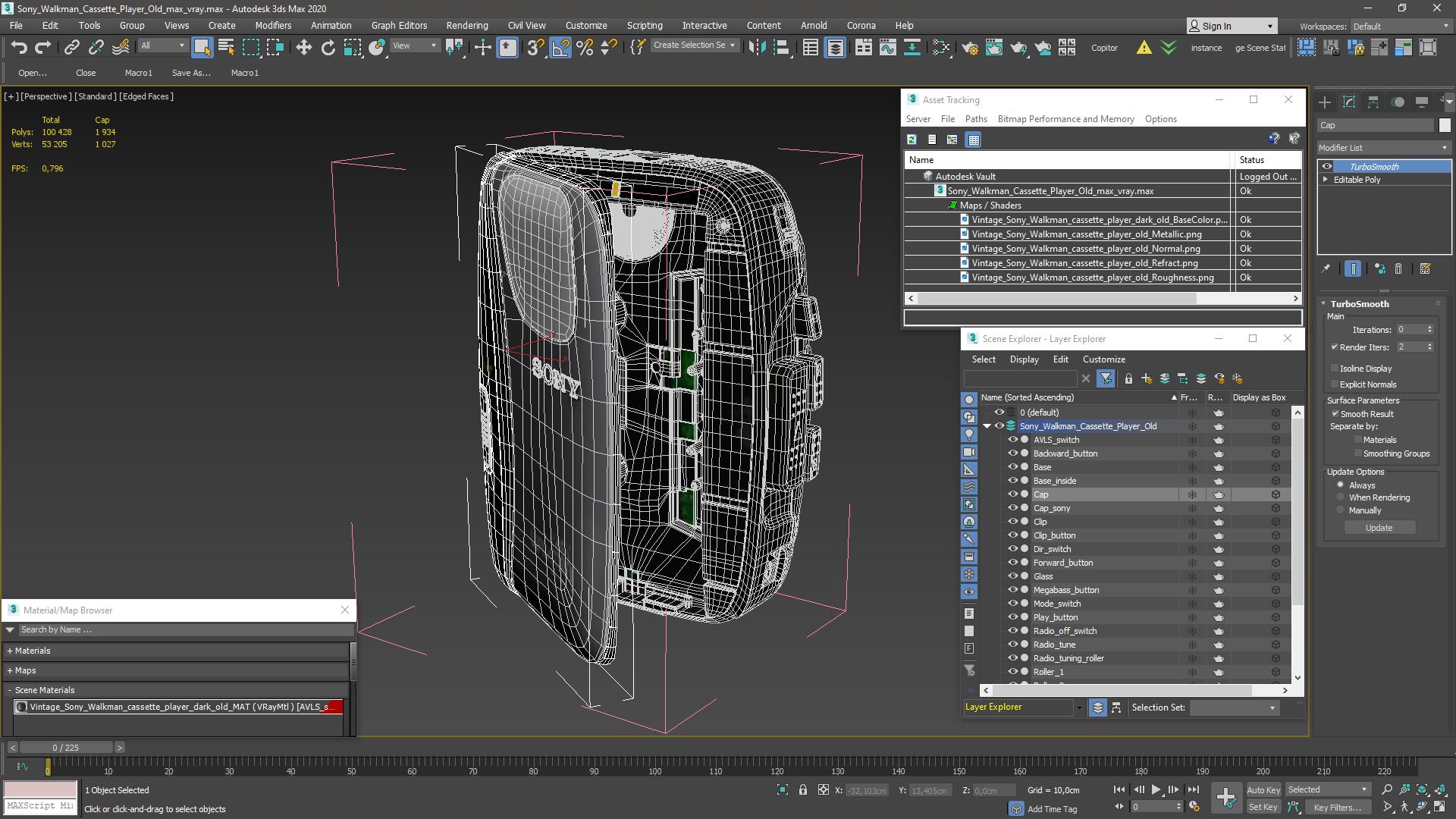The width and height of the screenshot is (1456, 819).
Task: Expand the Maps group in browser
Action: [10, 670]
